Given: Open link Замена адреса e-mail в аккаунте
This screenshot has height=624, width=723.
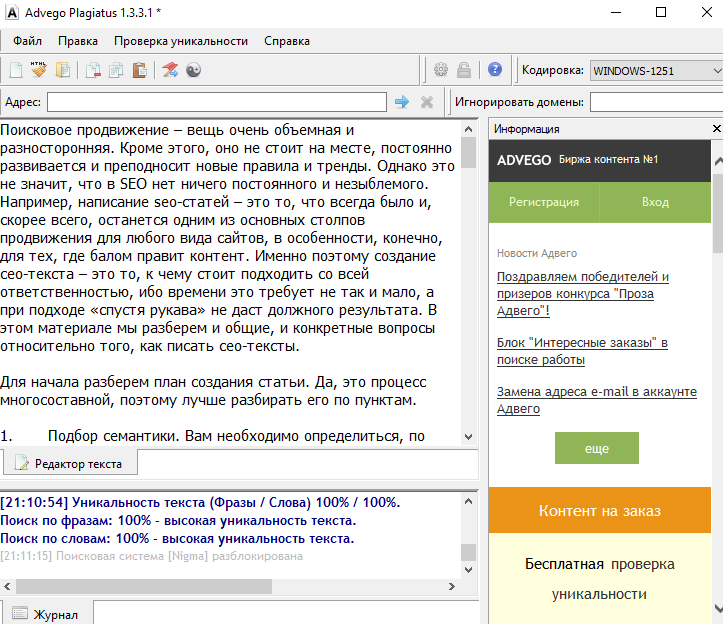Looking at the screenshot, I should [x=597, y=400].
